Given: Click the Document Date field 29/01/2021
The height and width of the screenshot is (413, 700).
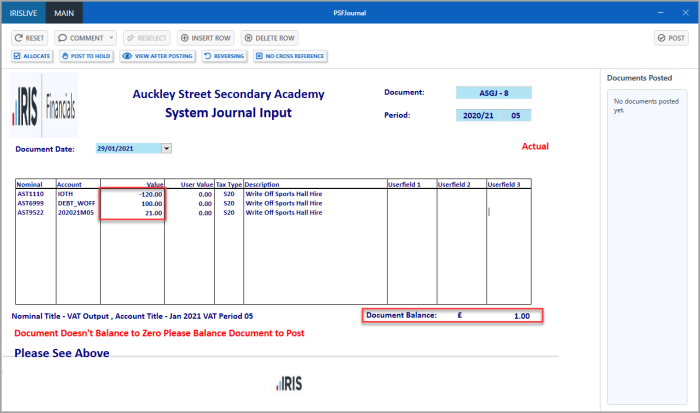Looking at the screenshot, I should point(127,149).
